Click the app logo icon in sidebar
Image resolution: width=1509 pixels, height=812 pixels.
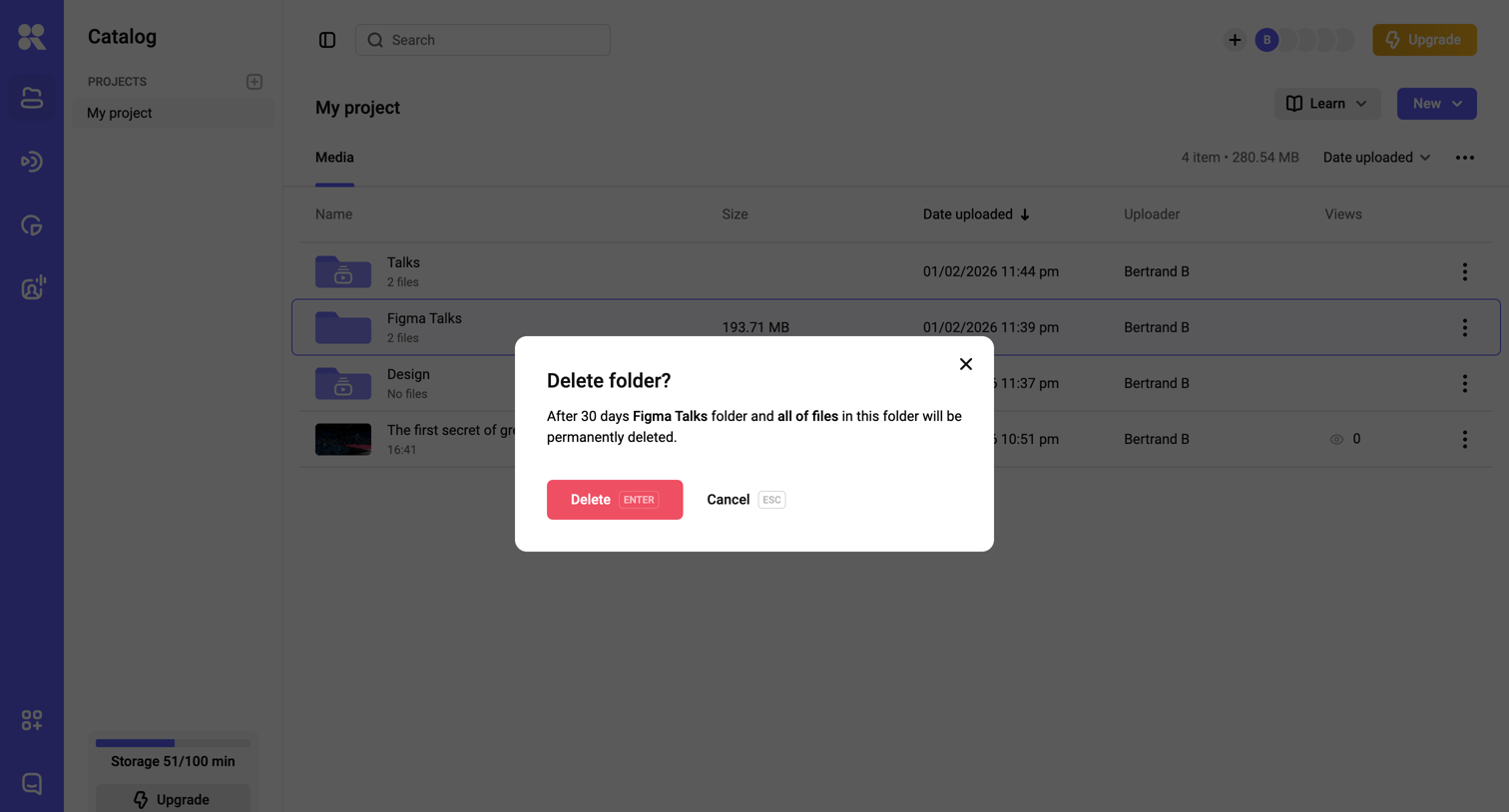[32, 37]
